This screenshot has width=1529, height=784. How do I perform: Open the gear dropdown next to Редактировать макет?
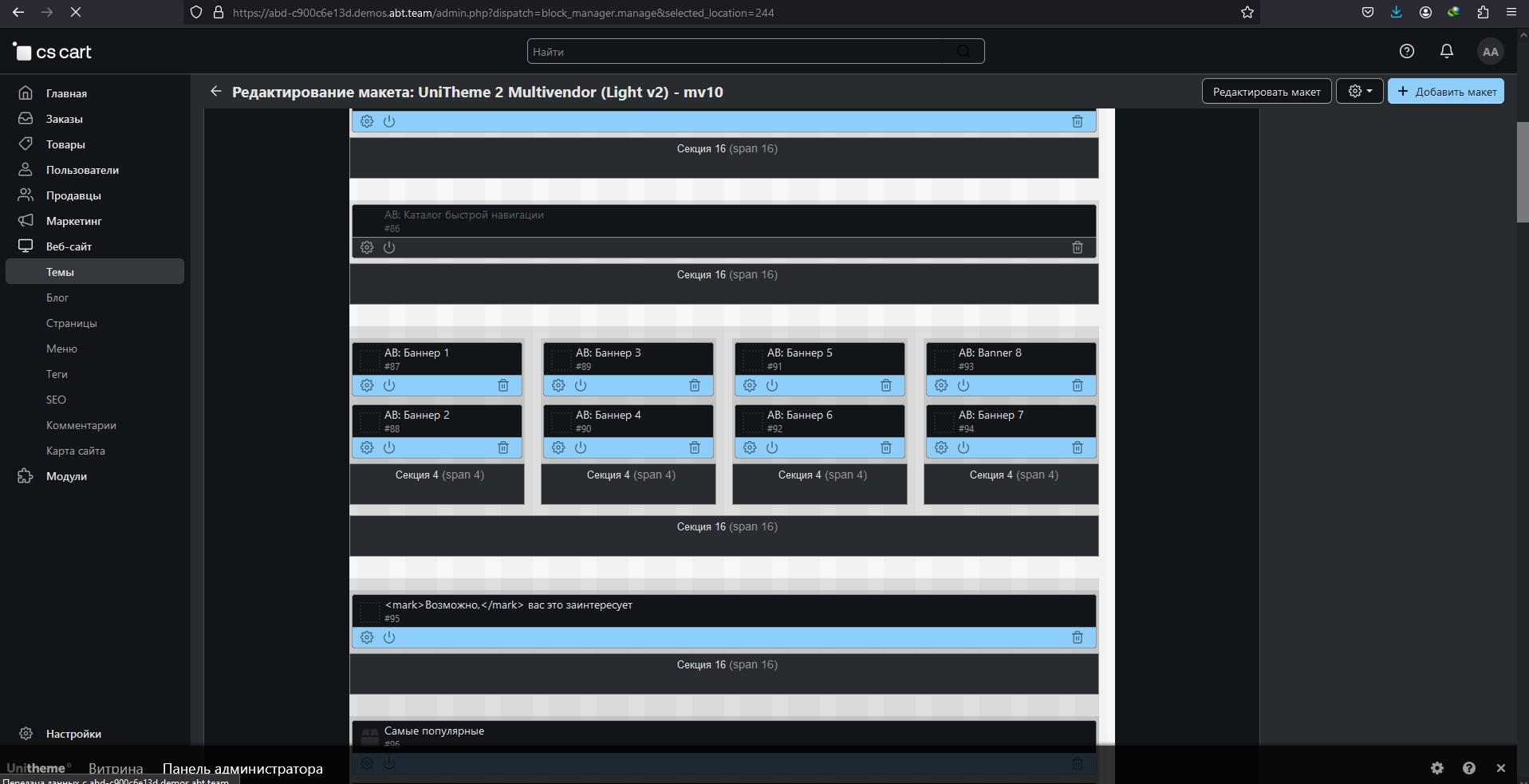point(1360,91)
